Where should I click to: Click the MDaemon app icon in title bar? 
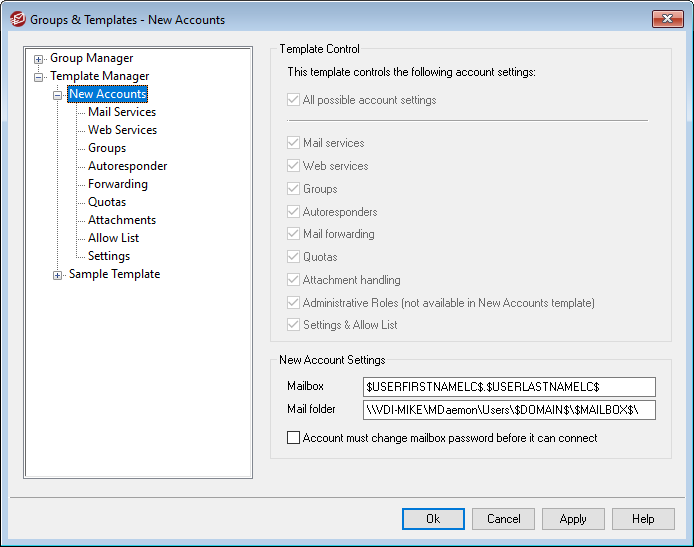coord(16,19)
